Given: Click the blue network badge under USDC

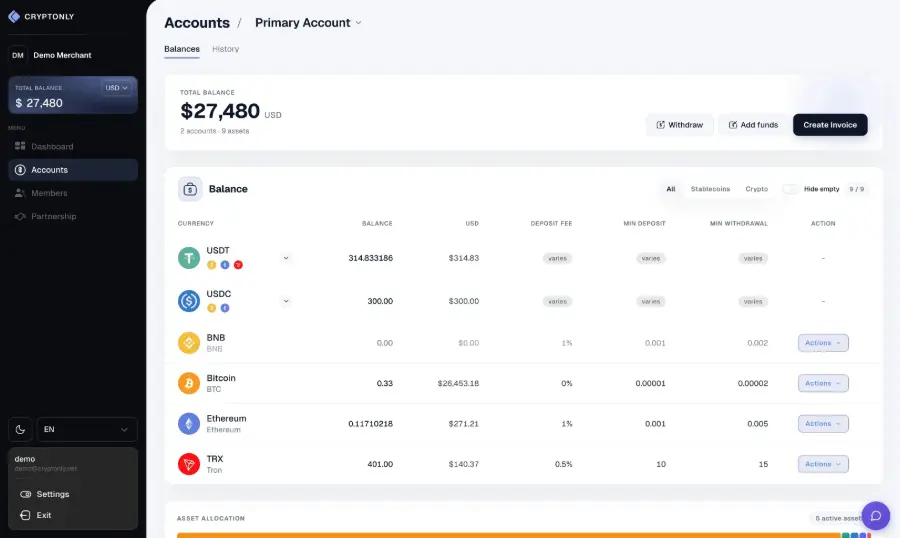Looking at the screenshot, I should [225, 308].
